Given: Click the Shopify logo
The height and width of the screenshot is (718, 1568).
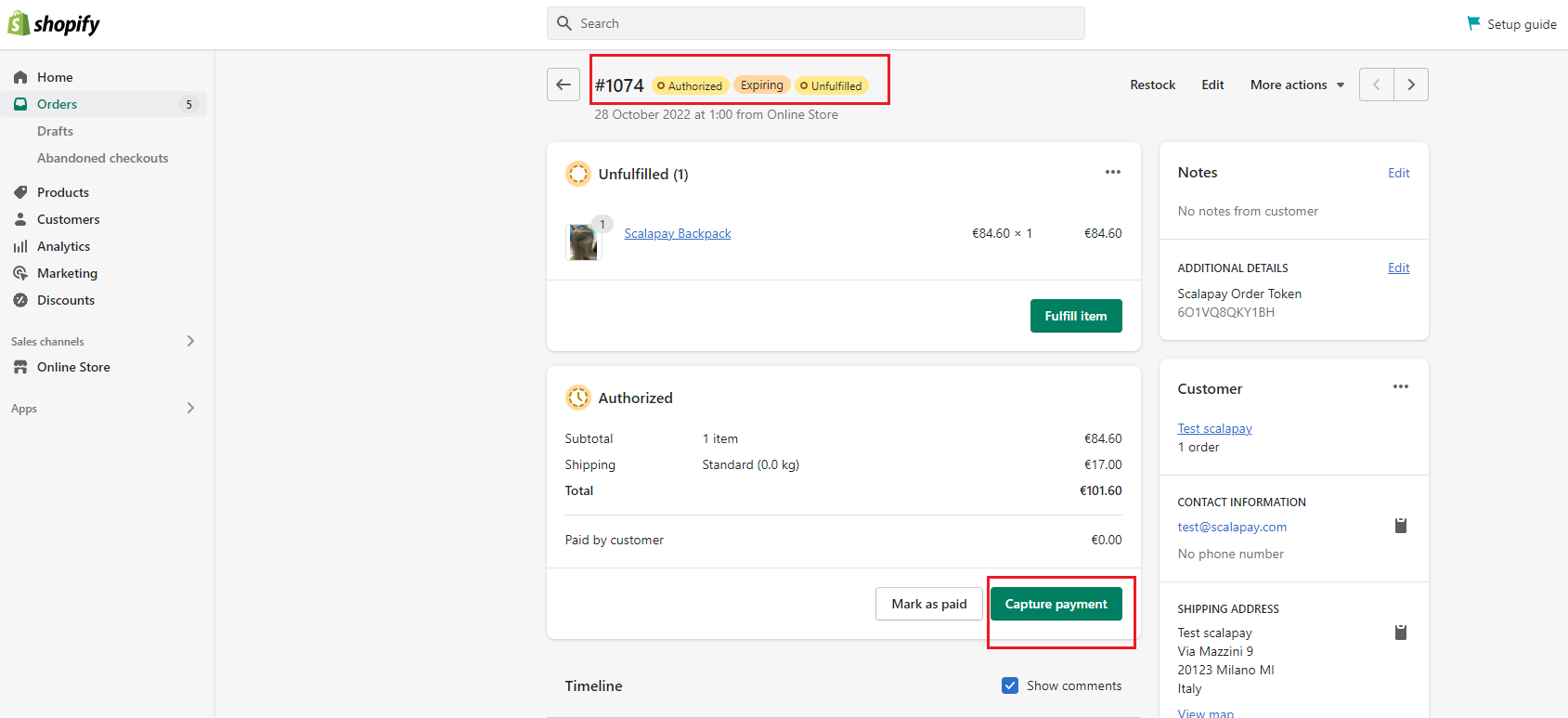Looking at the screenshot, I should click(53, 23).
